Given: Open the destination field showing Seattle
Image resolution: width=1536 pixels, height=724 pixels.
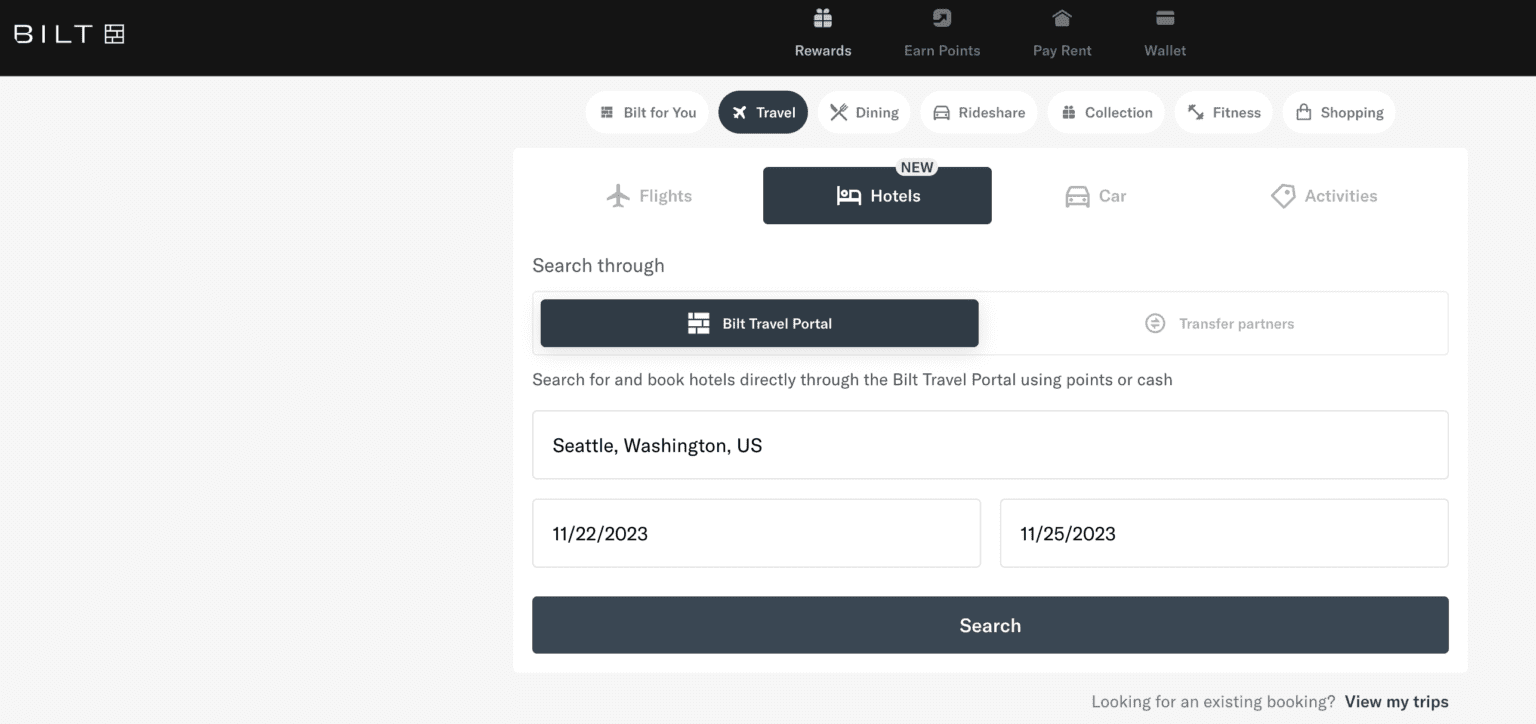Looking at the screenshot, I should pos(990,445).
